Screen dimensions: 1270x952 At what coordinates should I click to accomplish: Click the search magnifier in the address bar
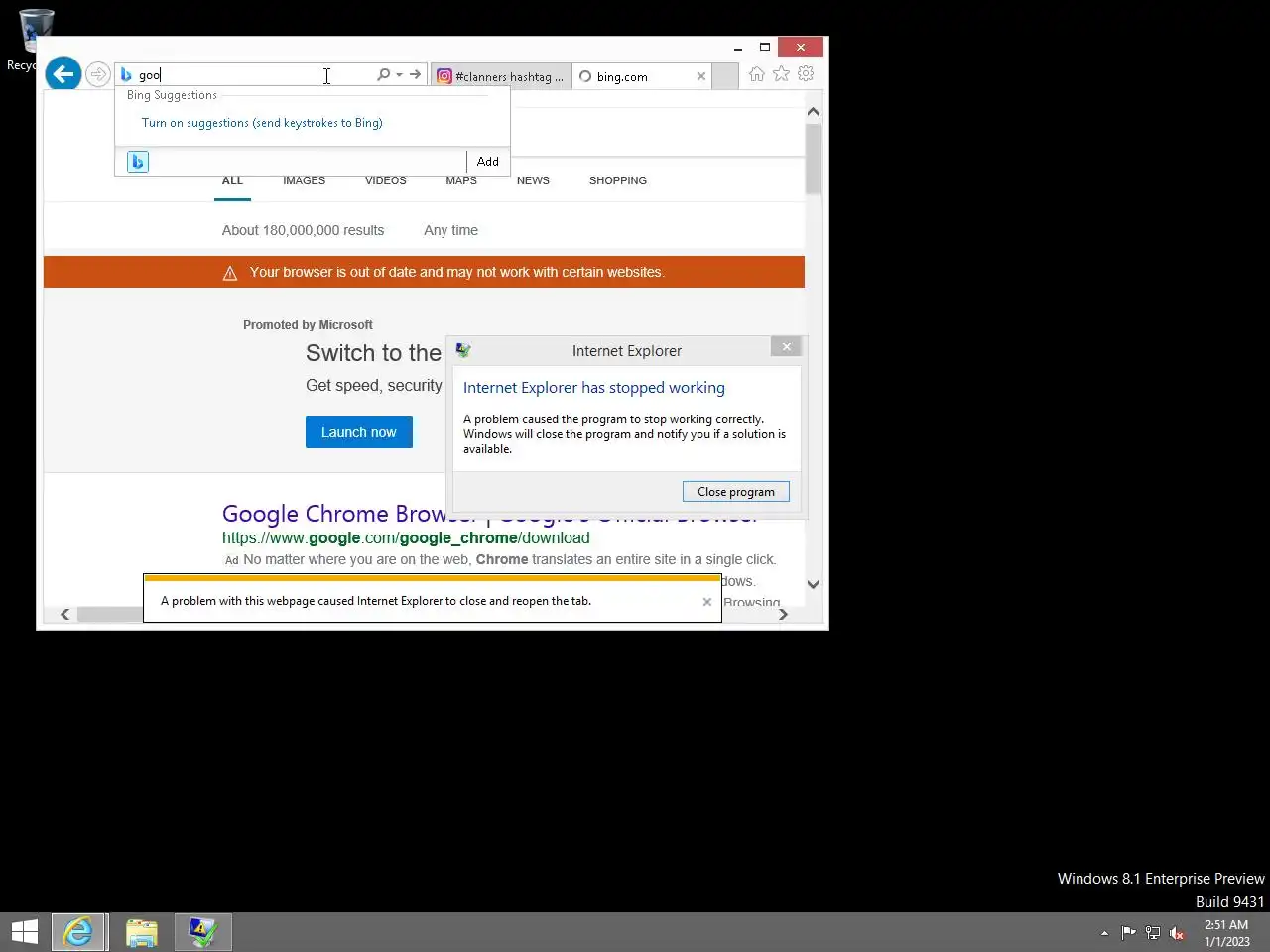[x=383, y=74]
